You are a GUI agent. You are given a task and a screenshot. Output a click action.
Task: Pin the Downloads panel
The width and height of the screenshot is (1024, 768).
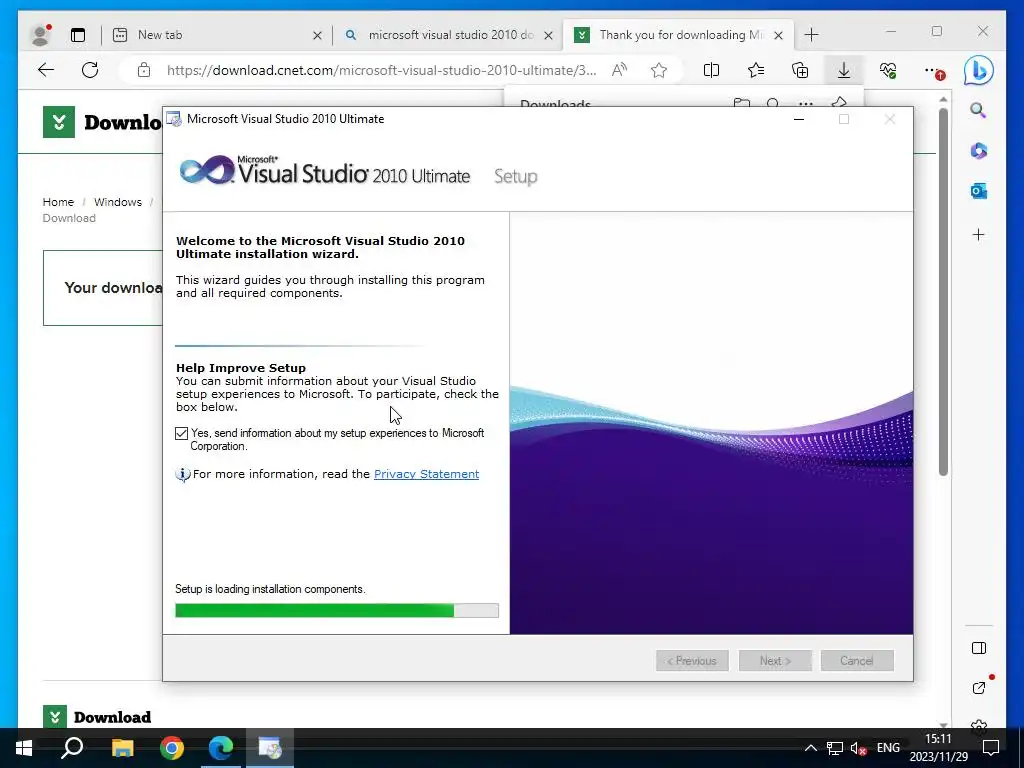coord(839,103)
